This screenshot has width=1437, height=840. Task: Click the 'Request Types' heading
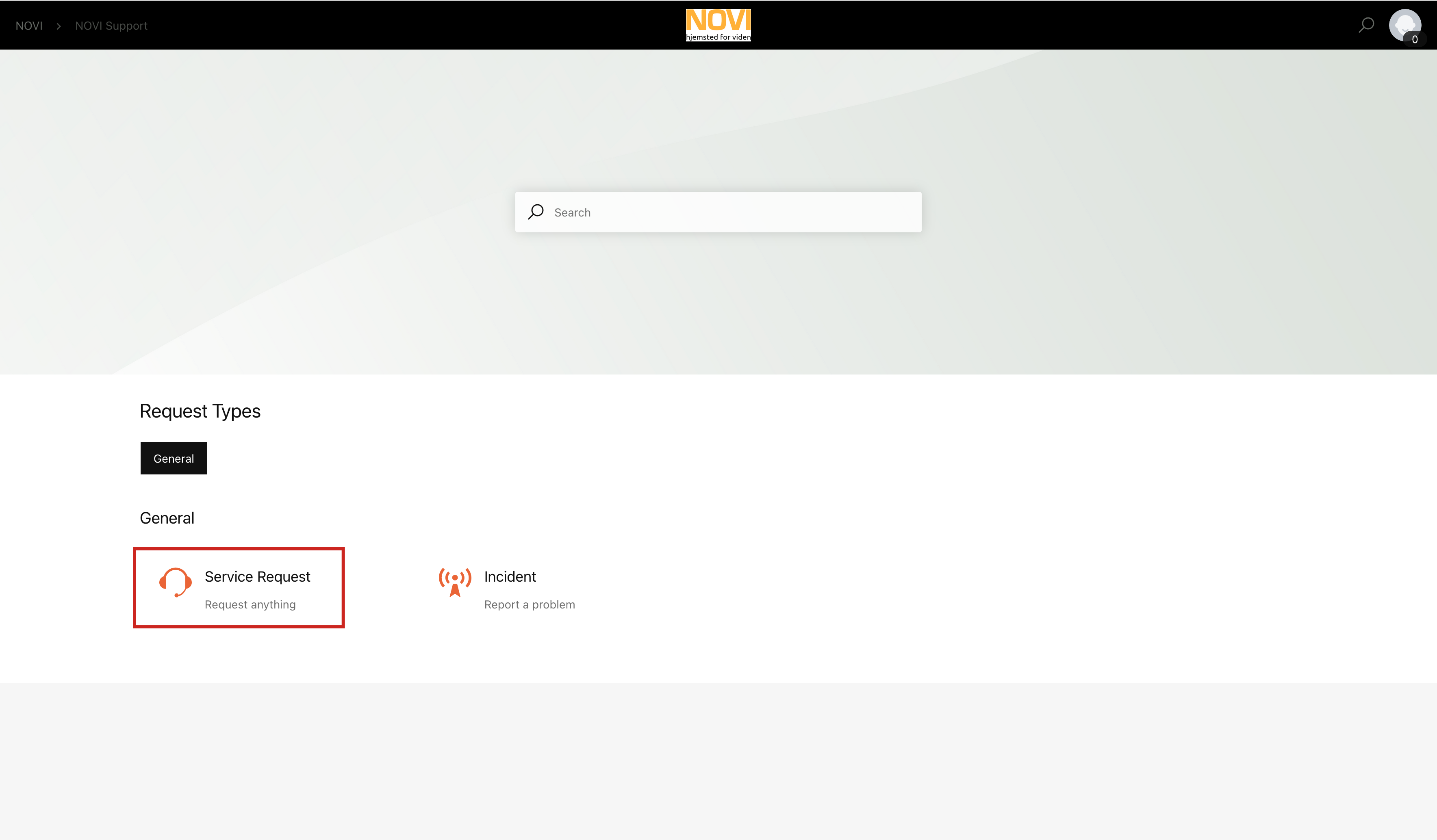pyautogui.click(x=200, y=411)
